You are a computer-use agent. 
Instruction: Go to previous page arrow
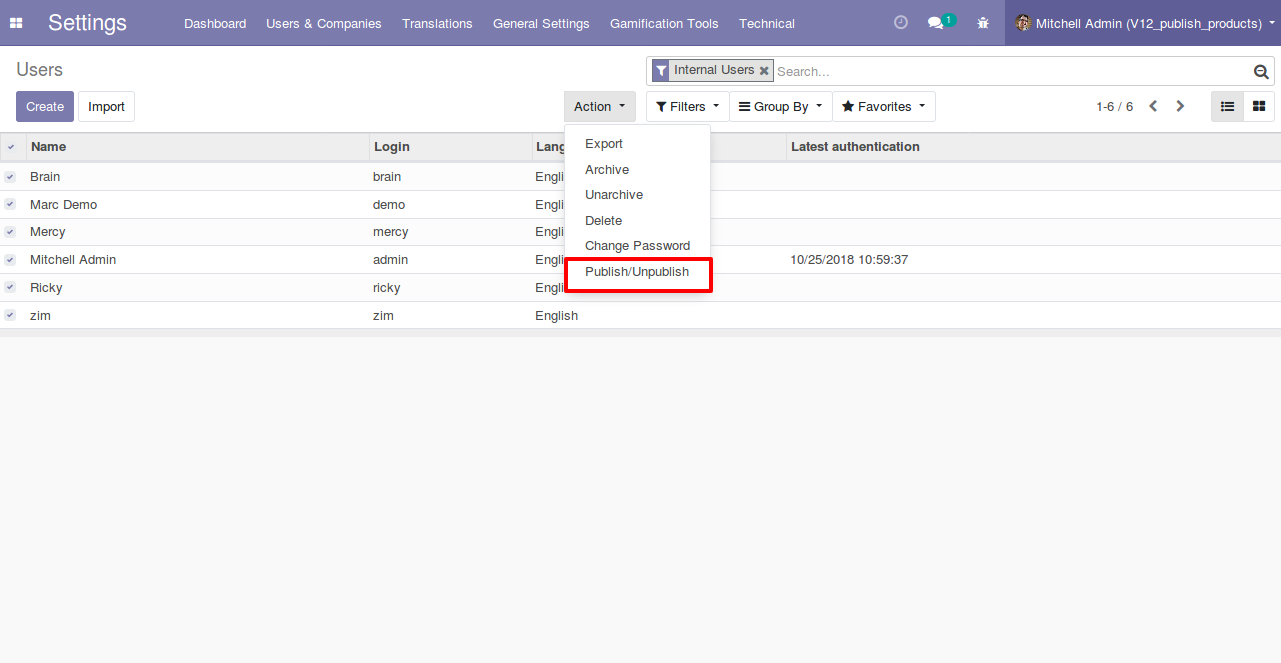pyautogui.click(x=1153, y=106)
